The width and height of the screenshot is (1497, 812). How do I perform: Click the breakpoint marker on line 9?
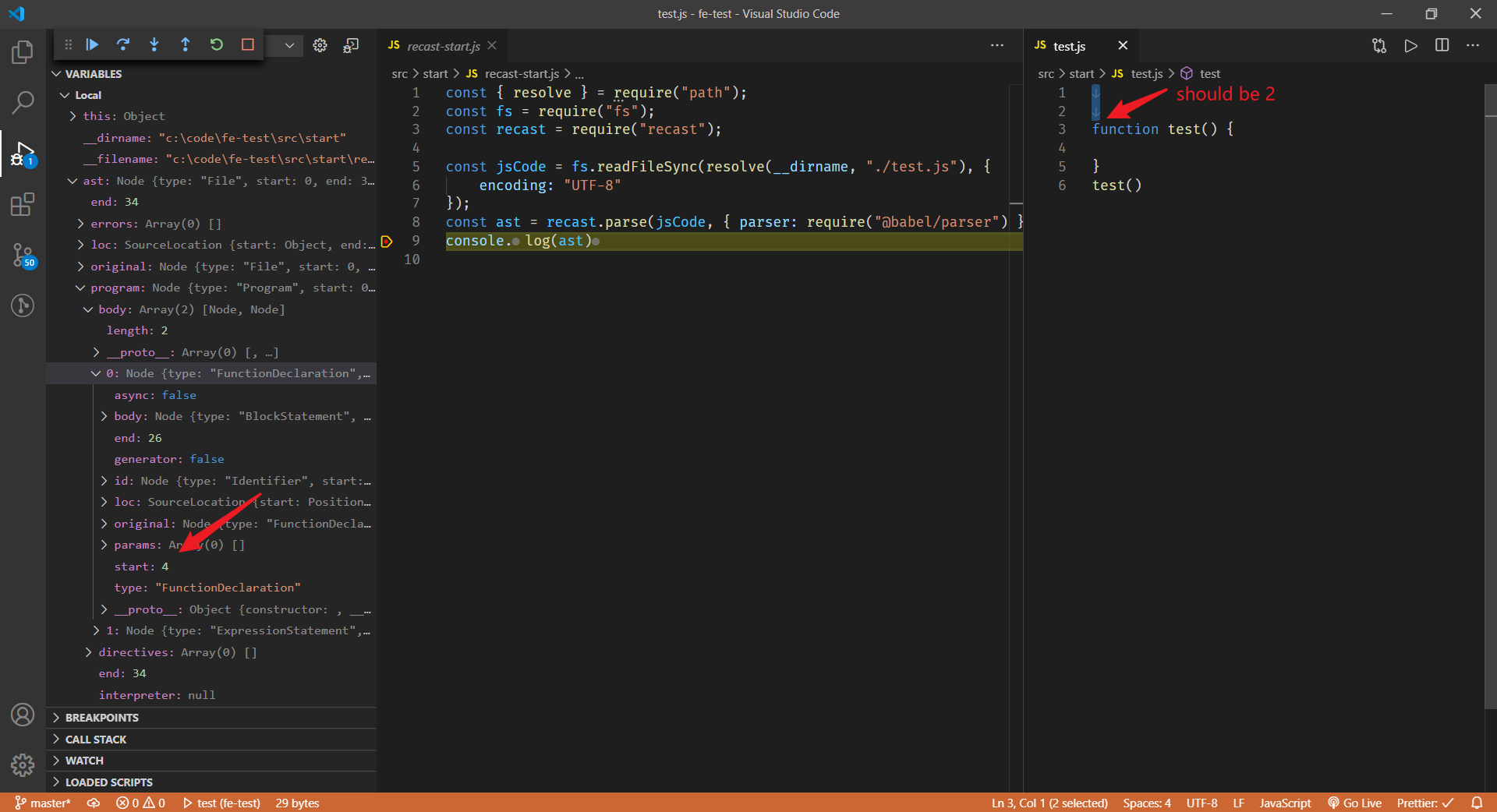[x=386, y=242]
